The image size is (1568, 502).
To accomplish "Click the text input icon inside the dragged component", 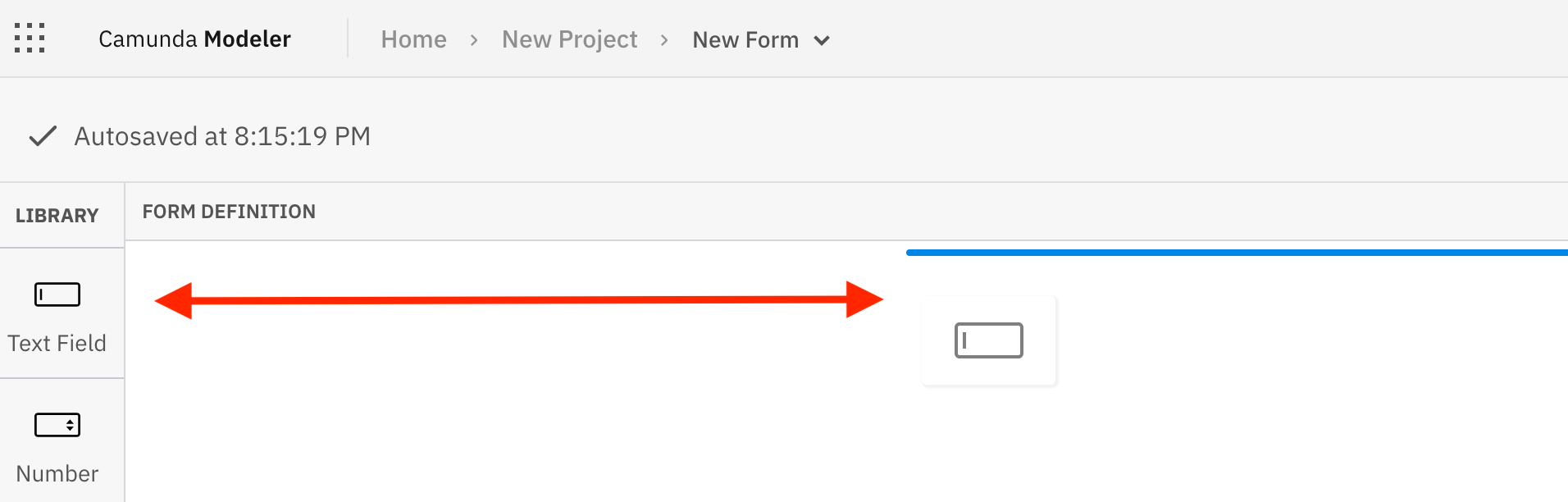I will [989, 339].
